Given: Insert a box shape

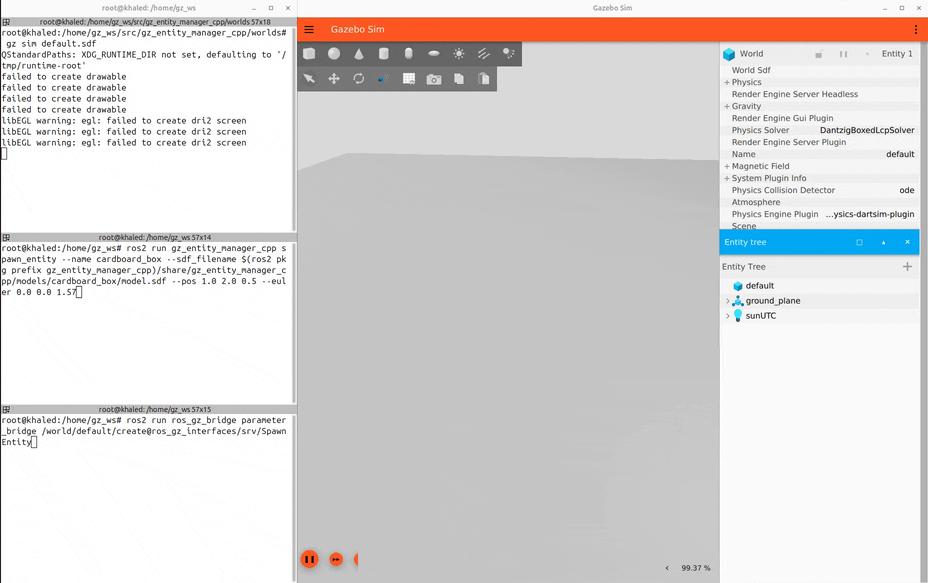Looking at the screenshot, I should pos(309,54).
